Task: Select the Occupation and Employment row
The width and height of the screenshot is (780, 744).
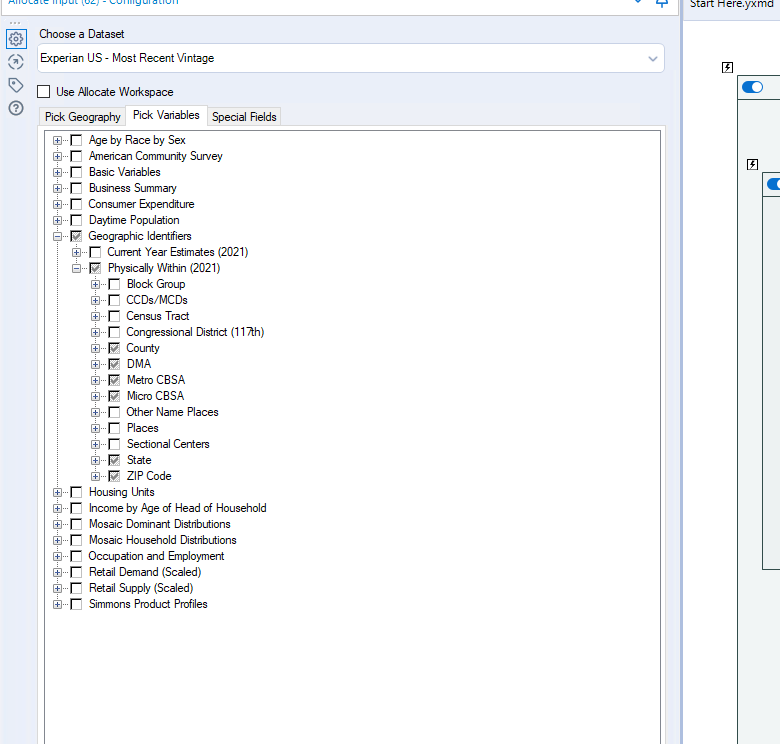Action: (x=156, y=556)
